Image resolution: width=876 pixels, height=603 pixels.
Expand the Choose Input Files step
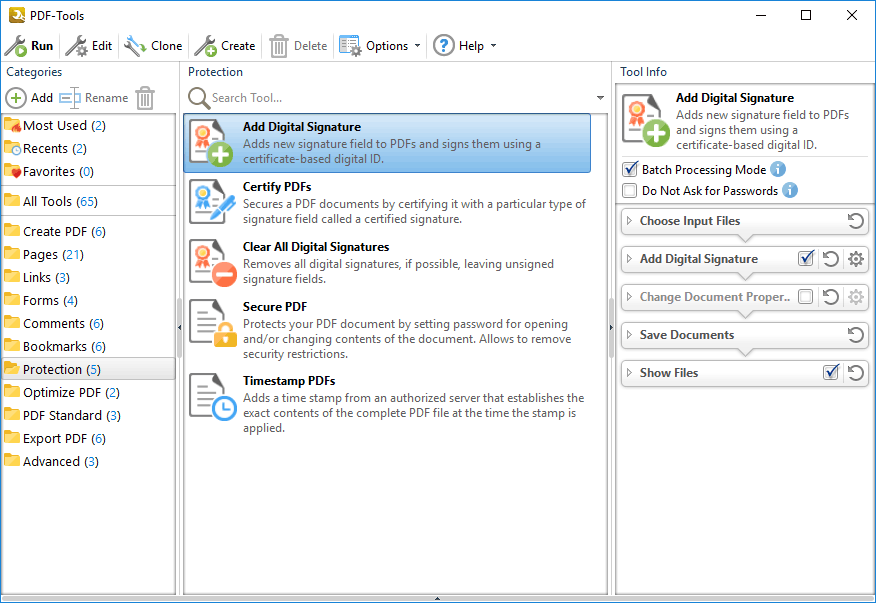pos(629,221)
